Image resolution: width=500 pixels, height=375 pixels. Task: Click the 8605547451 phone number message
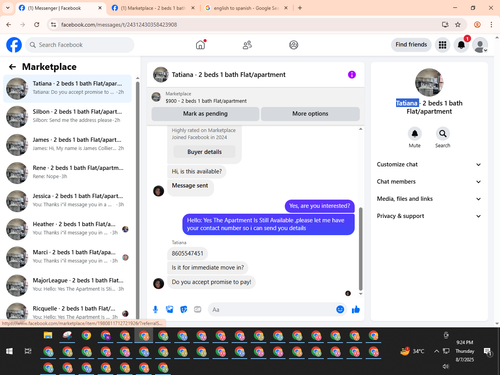click(187, 253)
